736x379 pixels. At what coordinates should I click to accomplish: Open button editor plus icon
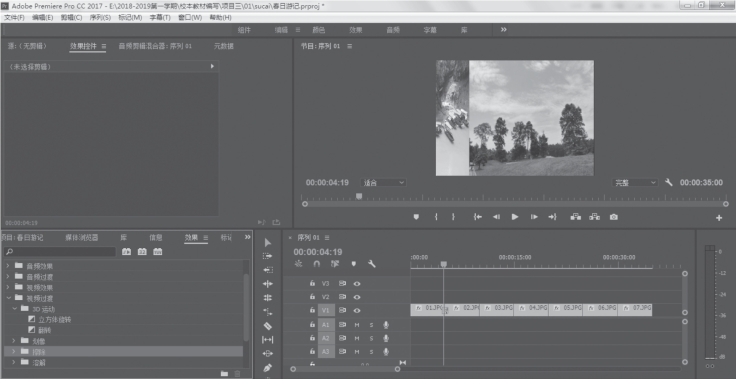click(x=719, y=218)
